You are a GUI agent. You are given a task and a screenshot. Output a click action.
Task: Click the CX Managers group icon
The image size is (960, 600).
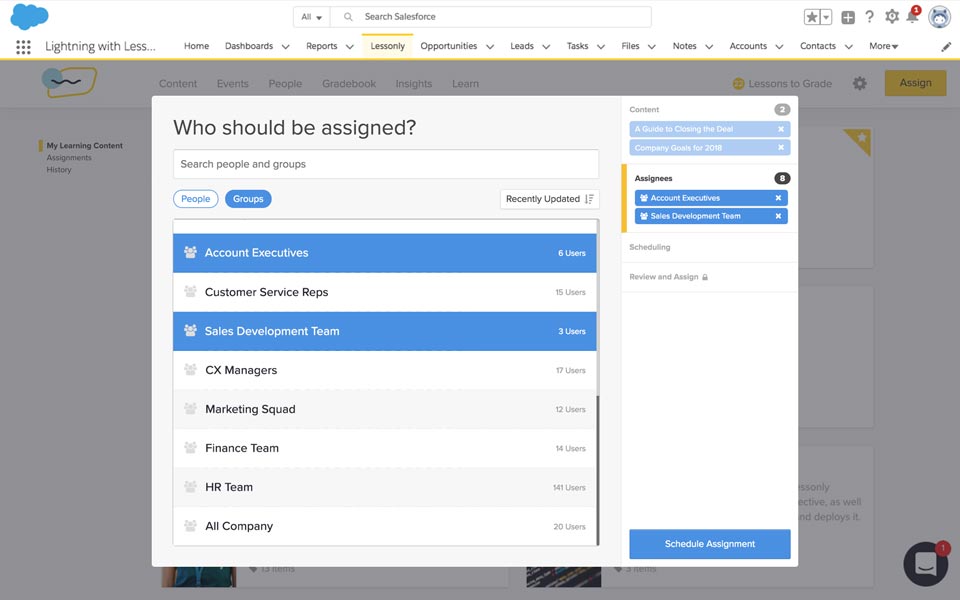(190, 370)
